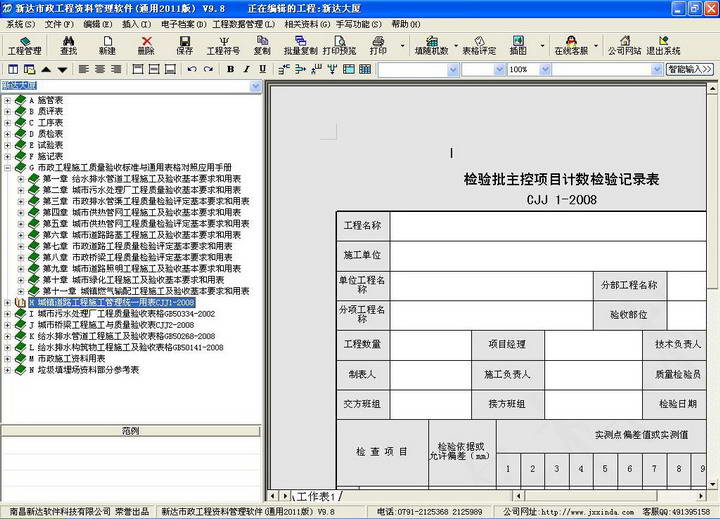Click the 智能输入>> button
Screen dimensions: 720x519
pos(690,69)
